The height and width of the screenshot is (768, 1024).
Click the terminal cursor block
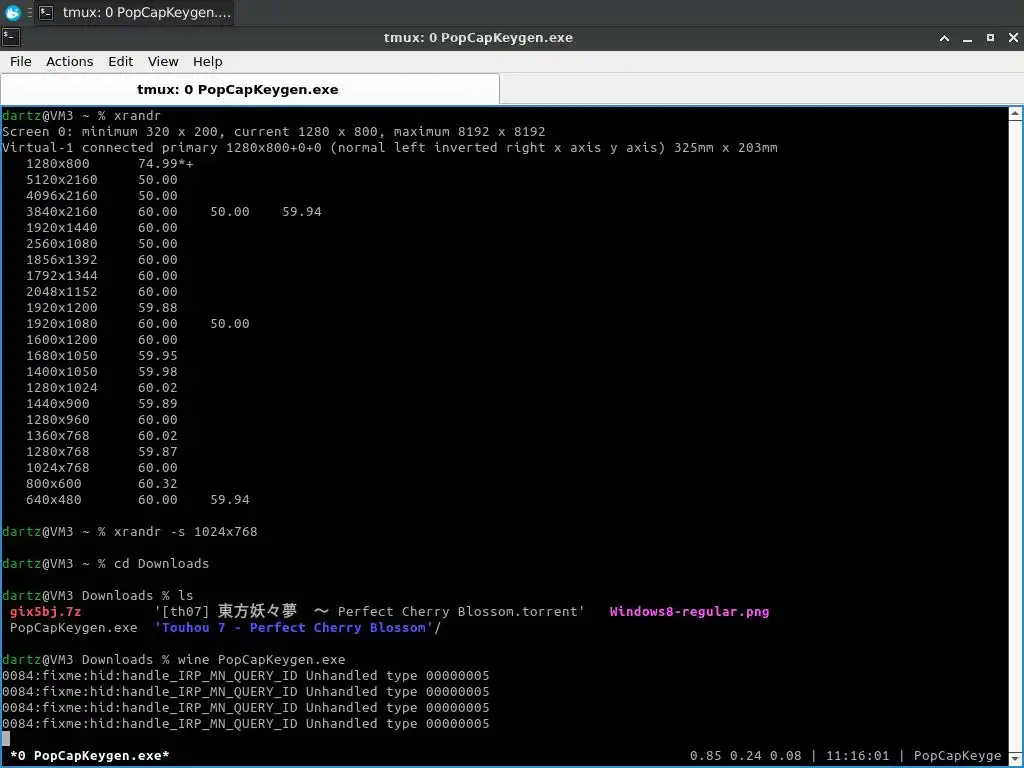click(6, 739)
